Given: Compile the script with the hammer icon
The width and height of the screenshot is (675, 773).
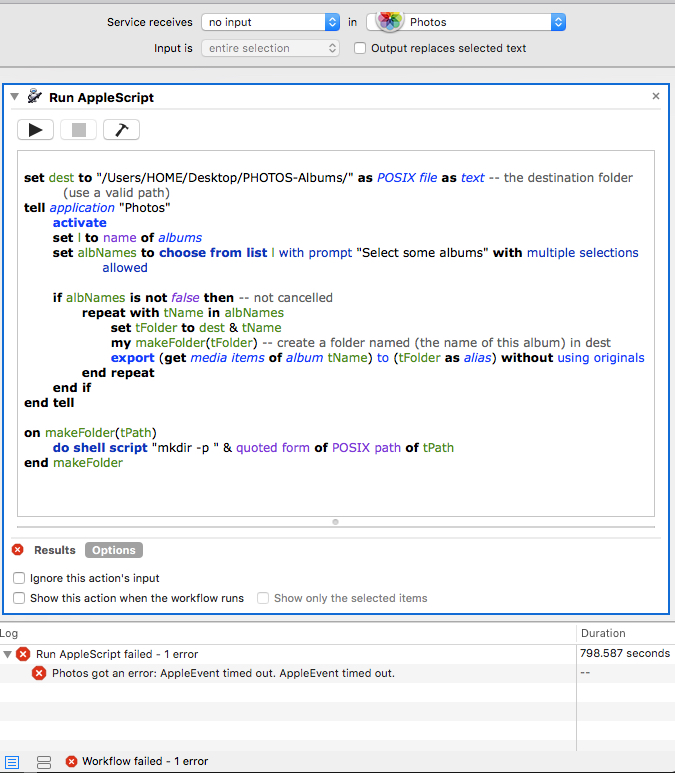Looking at the screenshot, I should click(121, 130).
